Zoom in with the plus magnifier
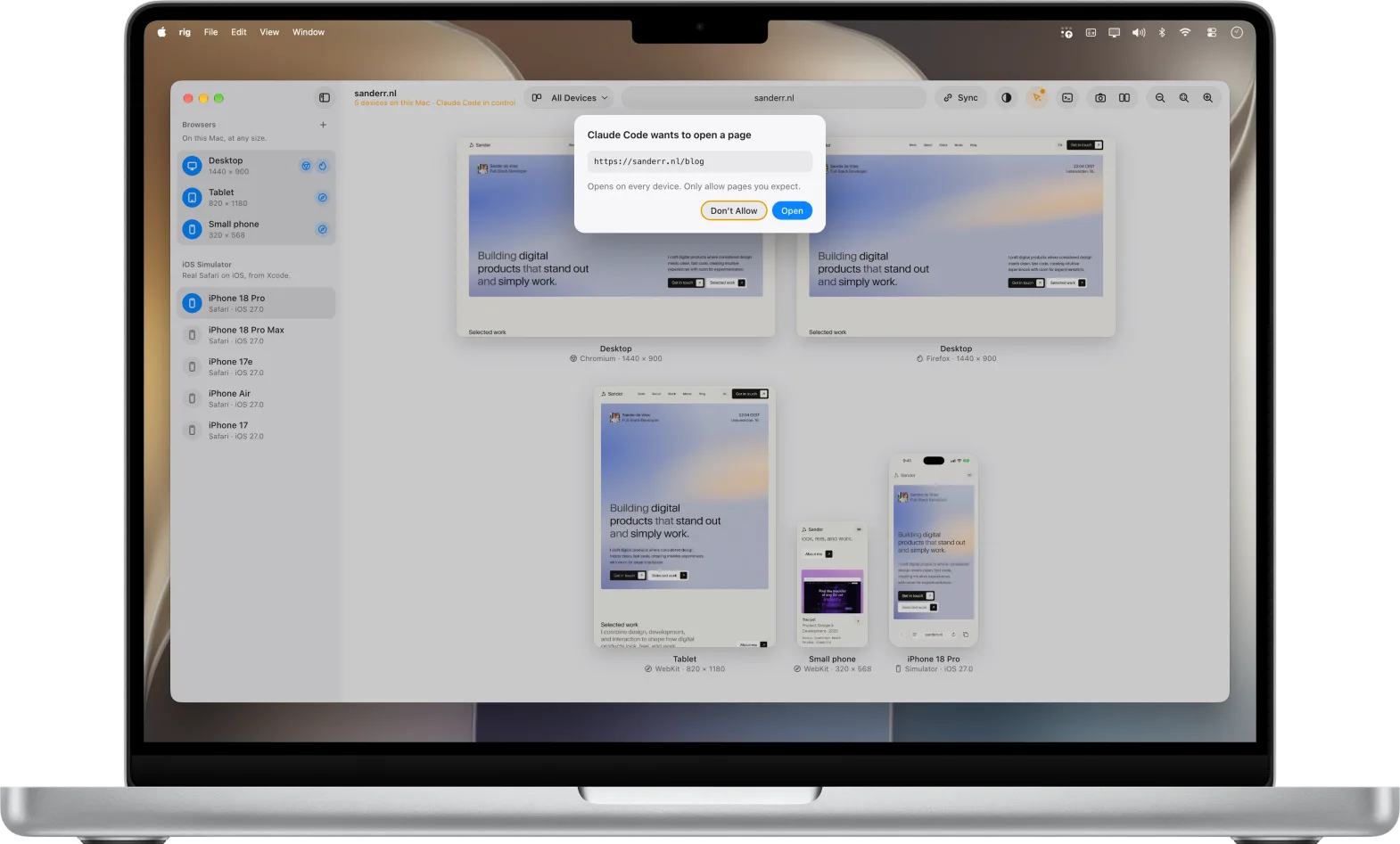The width and height of the screenshot is (1400, 844). pos(1208,98)
